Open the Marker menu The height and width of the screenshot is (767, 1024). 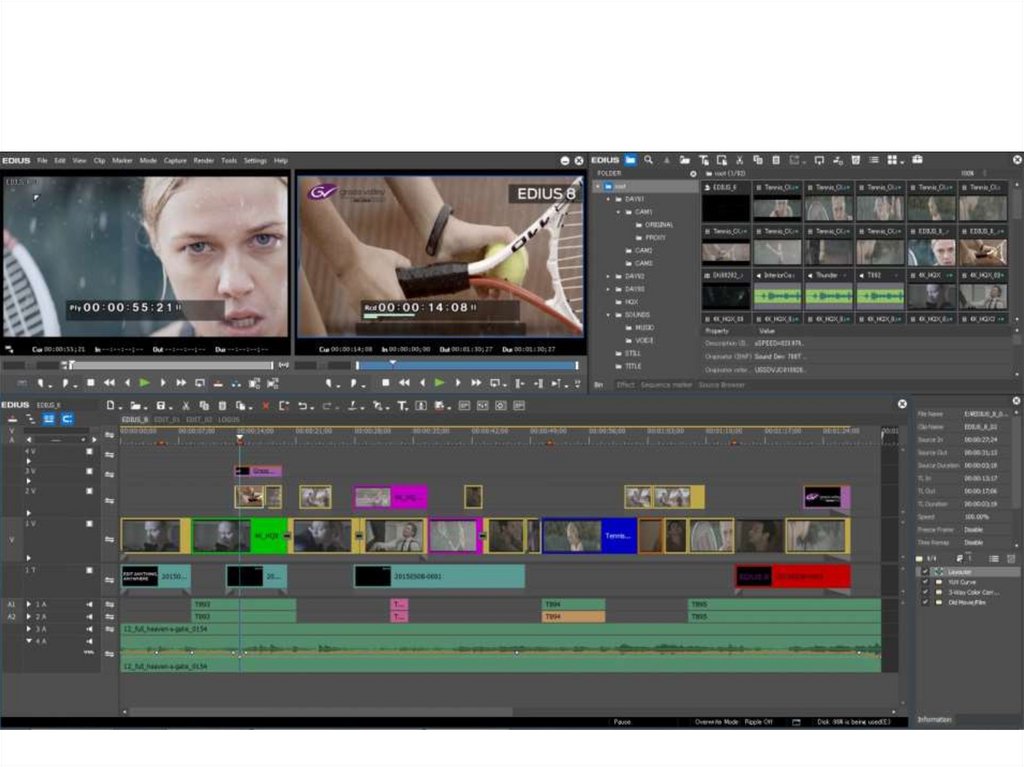tap(122, 160)
